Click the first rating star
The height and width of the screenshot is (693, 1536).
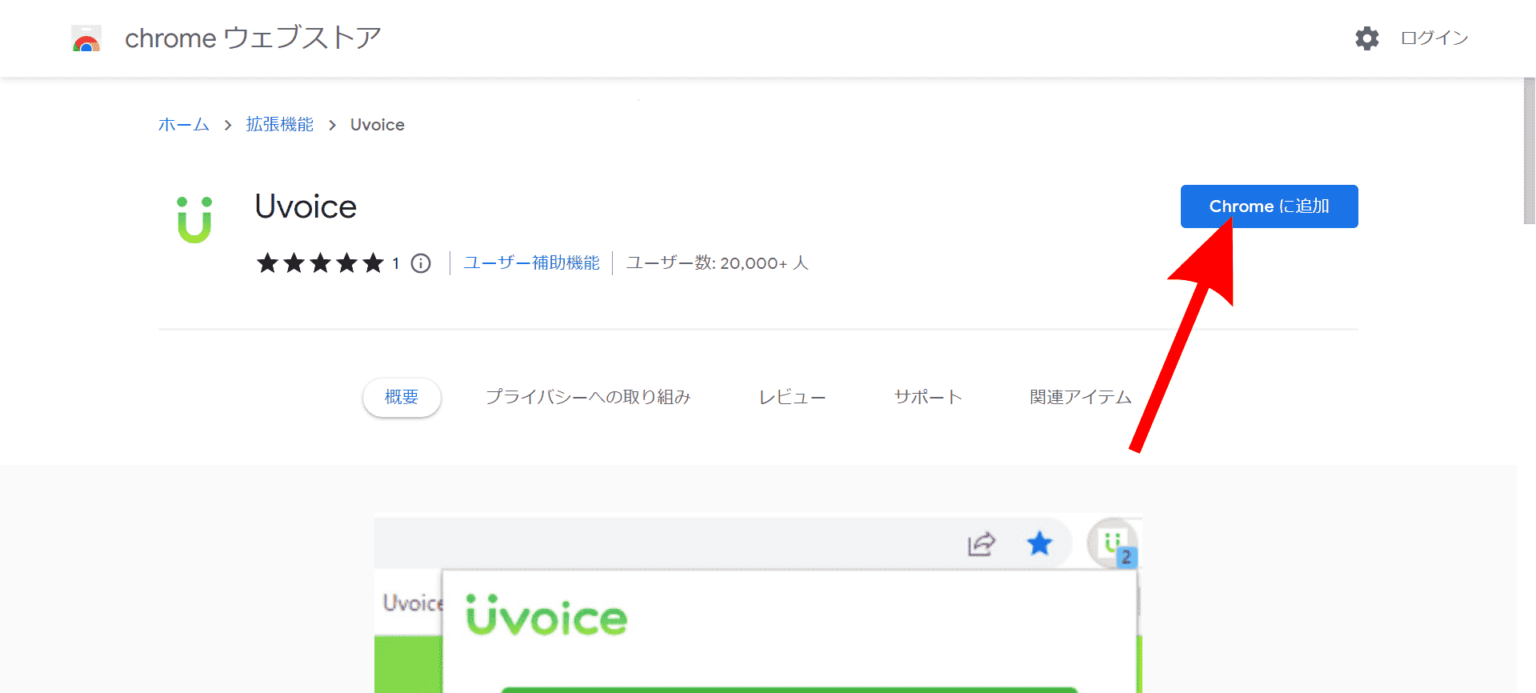point(267,263)
